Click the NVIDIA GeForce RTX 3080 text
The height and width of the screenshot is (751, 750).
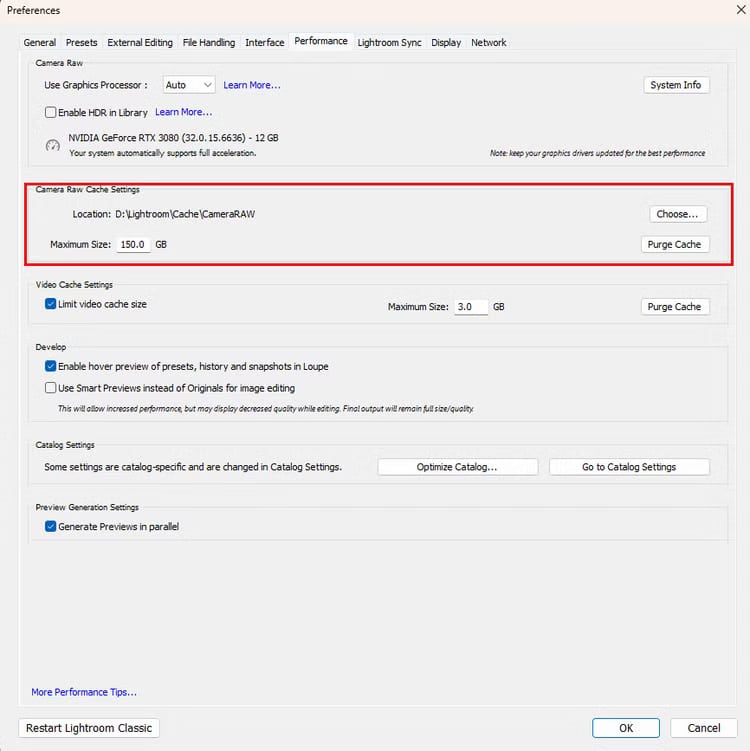point(173,138)
